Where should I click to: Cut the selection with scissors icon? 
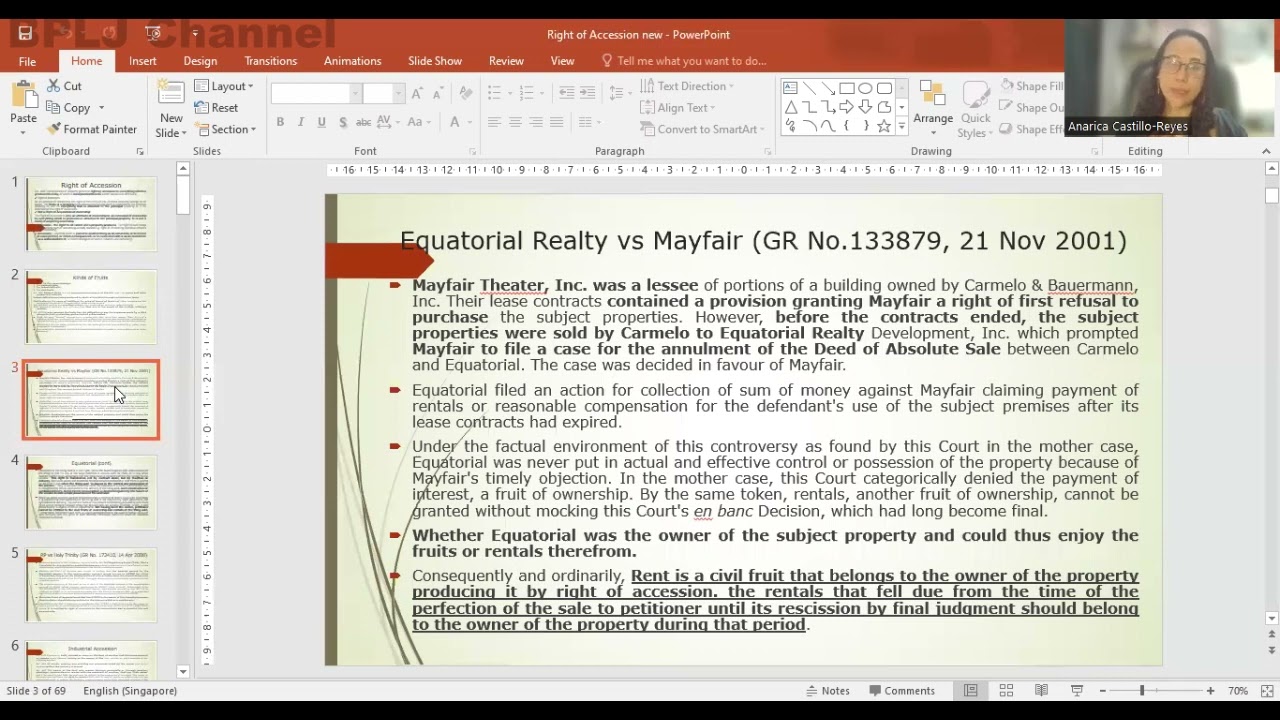(65, 86)
